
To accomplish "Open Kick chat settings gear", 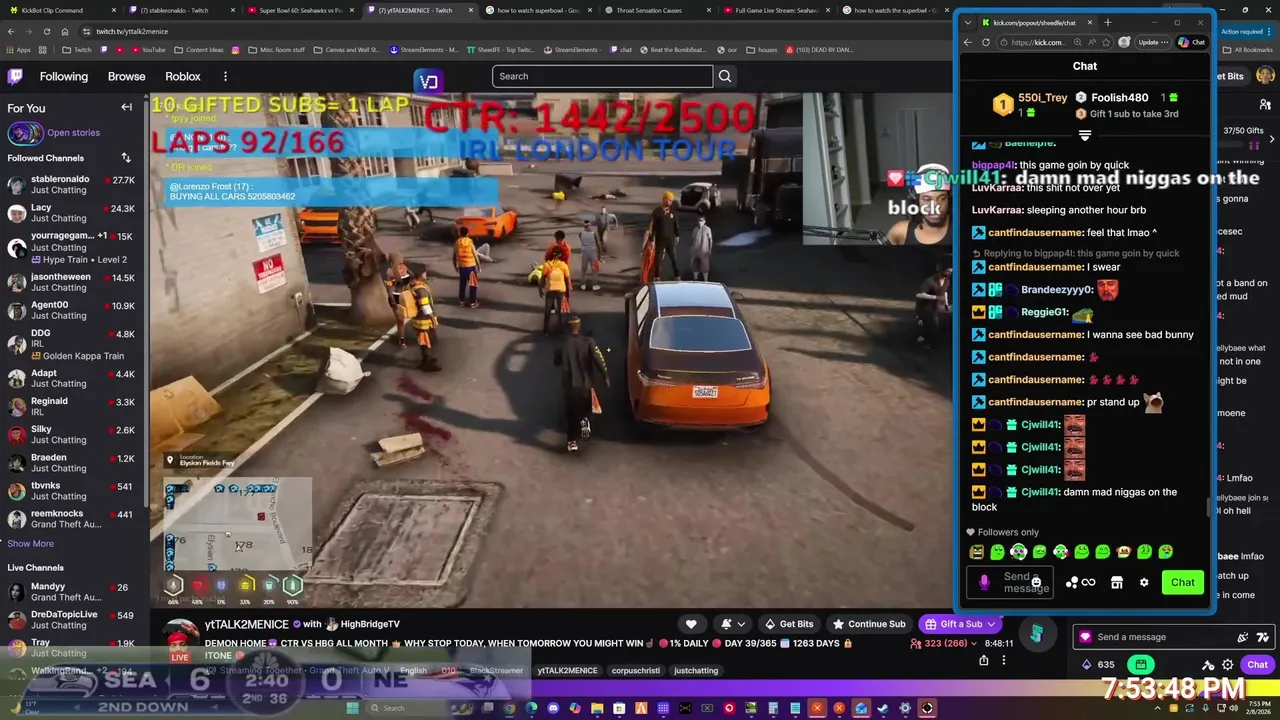I will click(1144, 582).
